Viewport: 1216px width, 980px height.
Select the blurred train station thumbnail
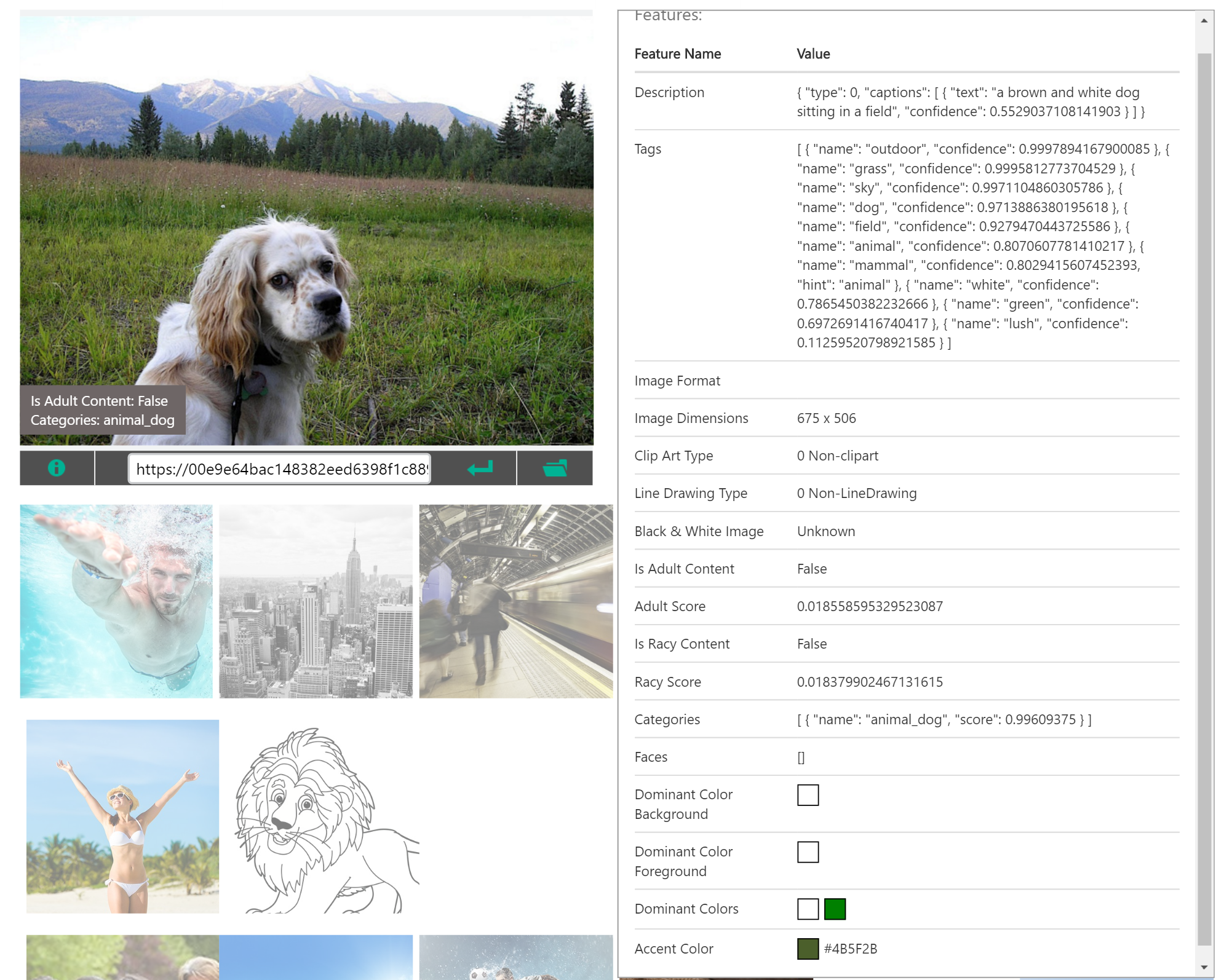[x=515, y=601]
